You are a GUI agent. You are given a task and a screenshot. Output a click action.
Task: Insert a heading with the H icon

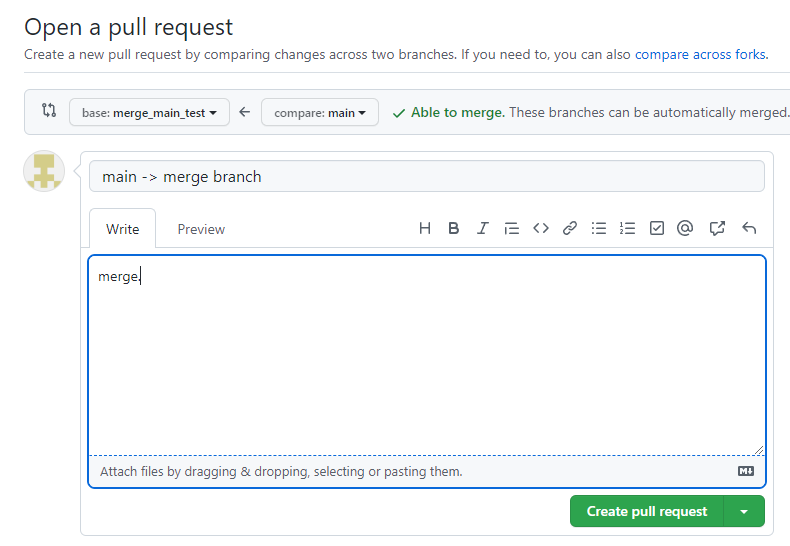425,229
